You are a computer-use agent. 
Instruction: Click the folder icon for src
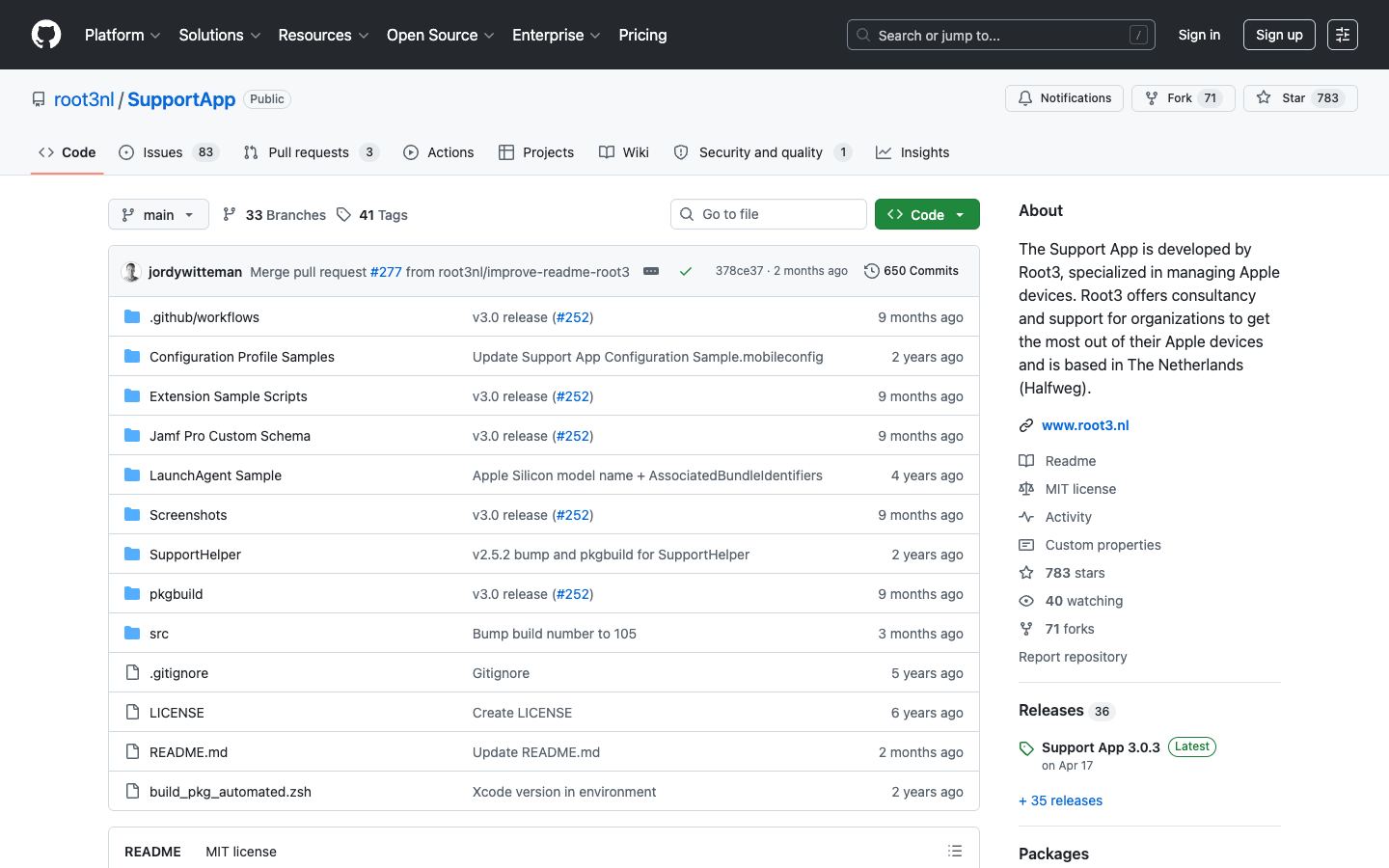[132, 634]
